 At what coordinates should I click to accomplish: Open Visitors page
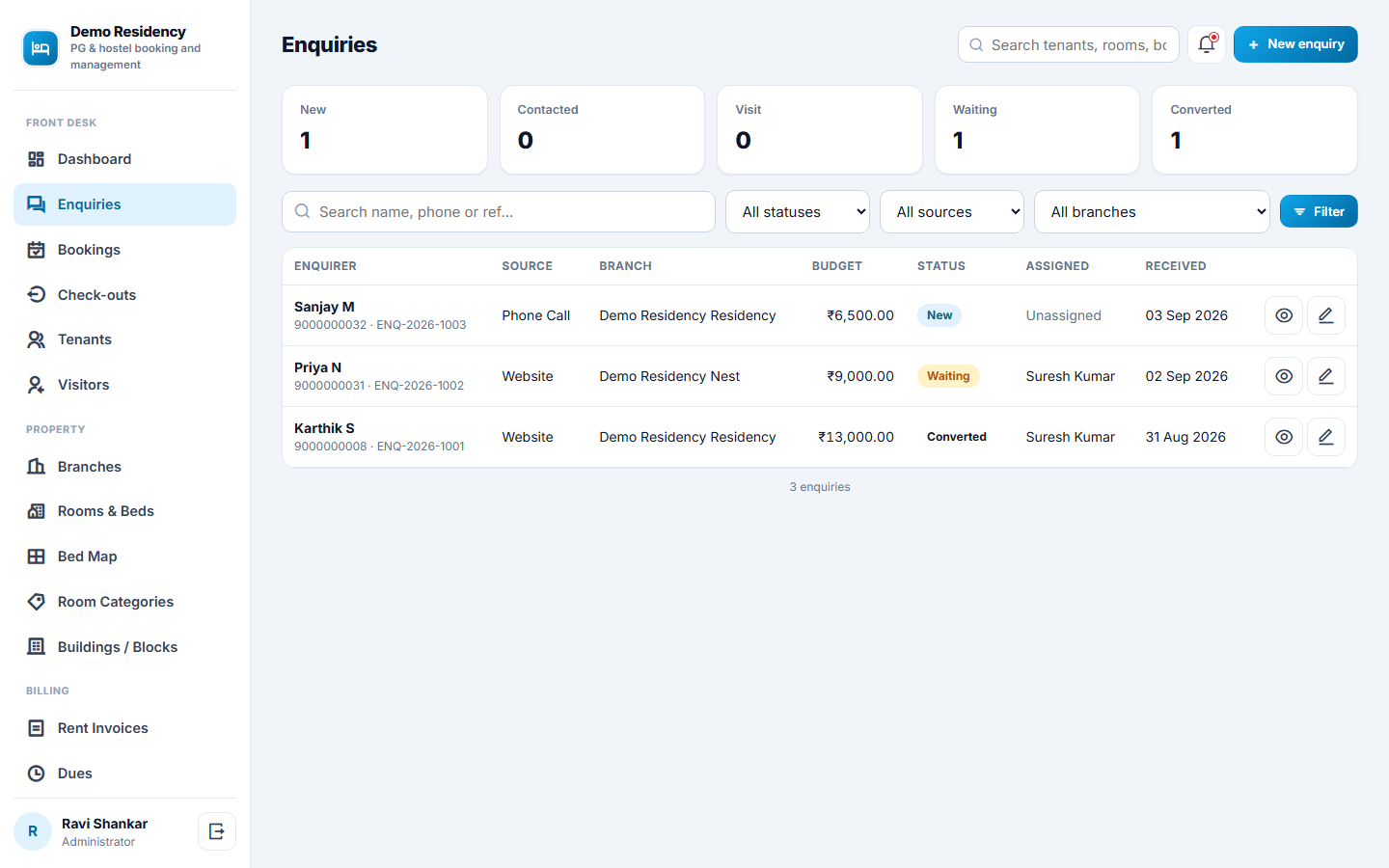point(124,385)
